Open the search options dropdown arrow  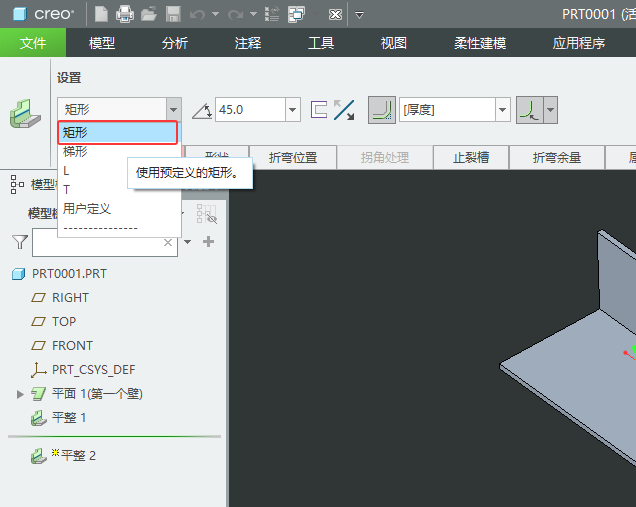coord(187,242)
